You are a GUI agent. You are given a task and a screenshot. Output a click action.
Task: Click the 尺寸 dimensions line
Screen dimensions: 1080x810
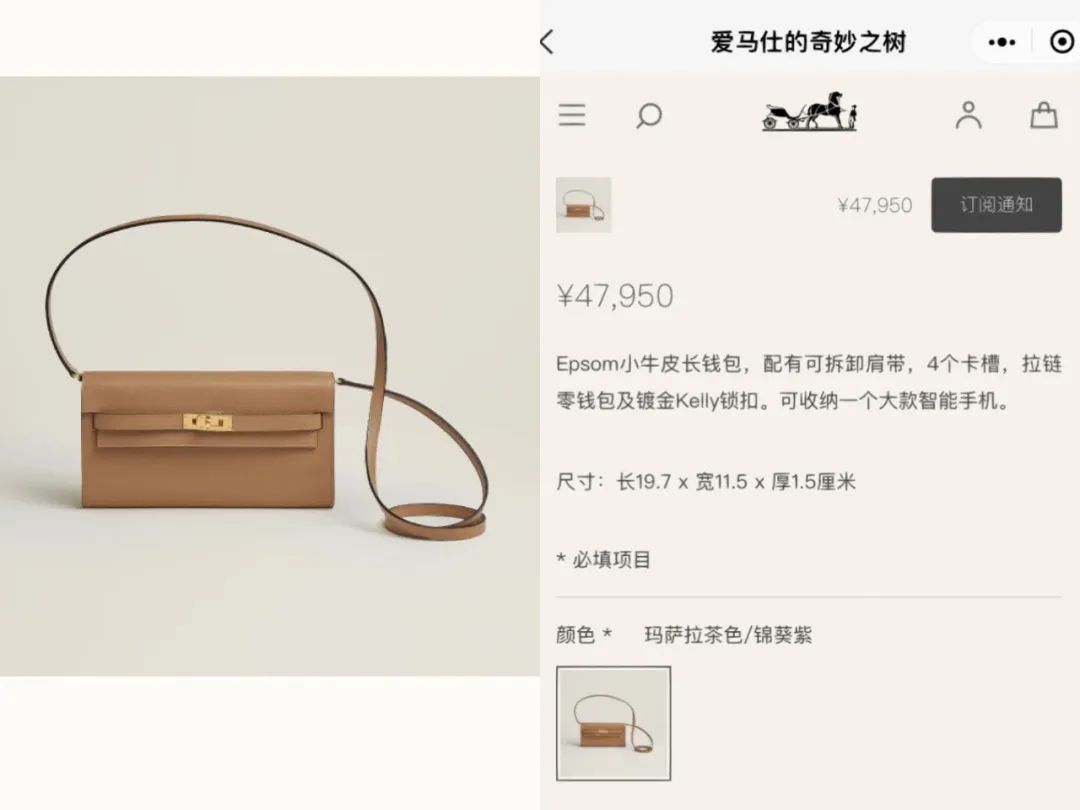706,481
